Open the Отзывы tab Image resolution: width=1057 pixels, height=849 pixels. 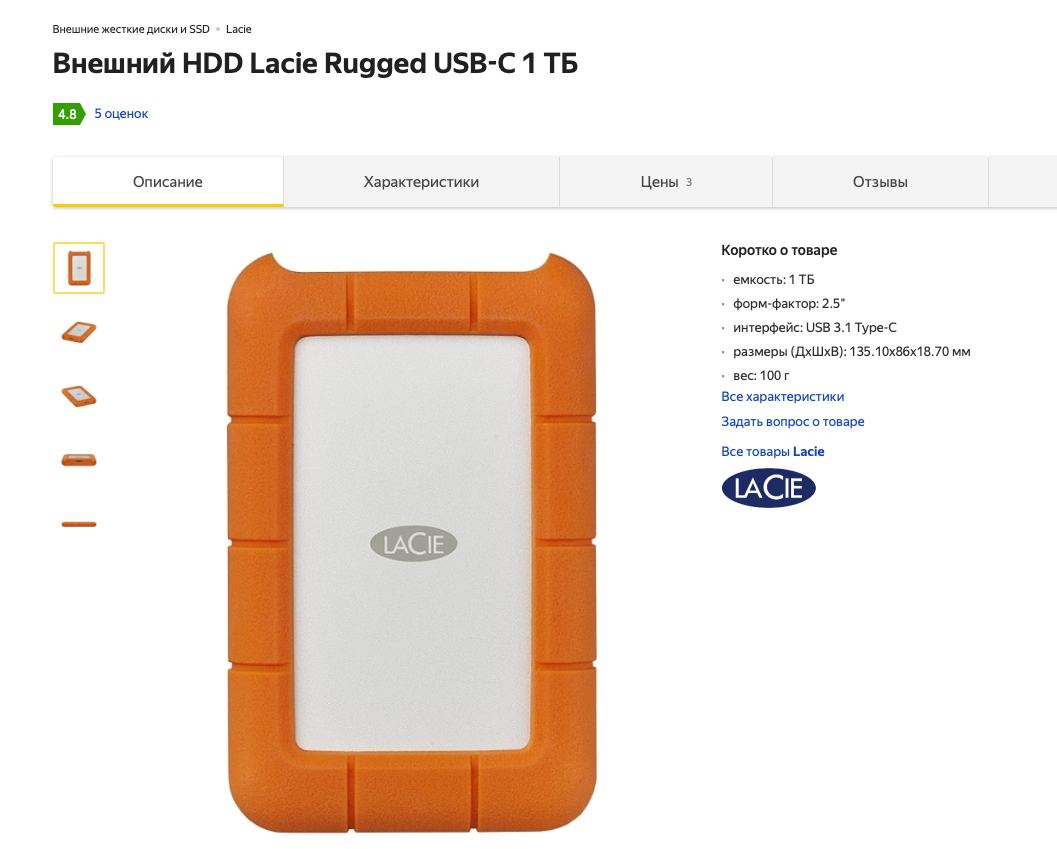[x=880, y=182]
